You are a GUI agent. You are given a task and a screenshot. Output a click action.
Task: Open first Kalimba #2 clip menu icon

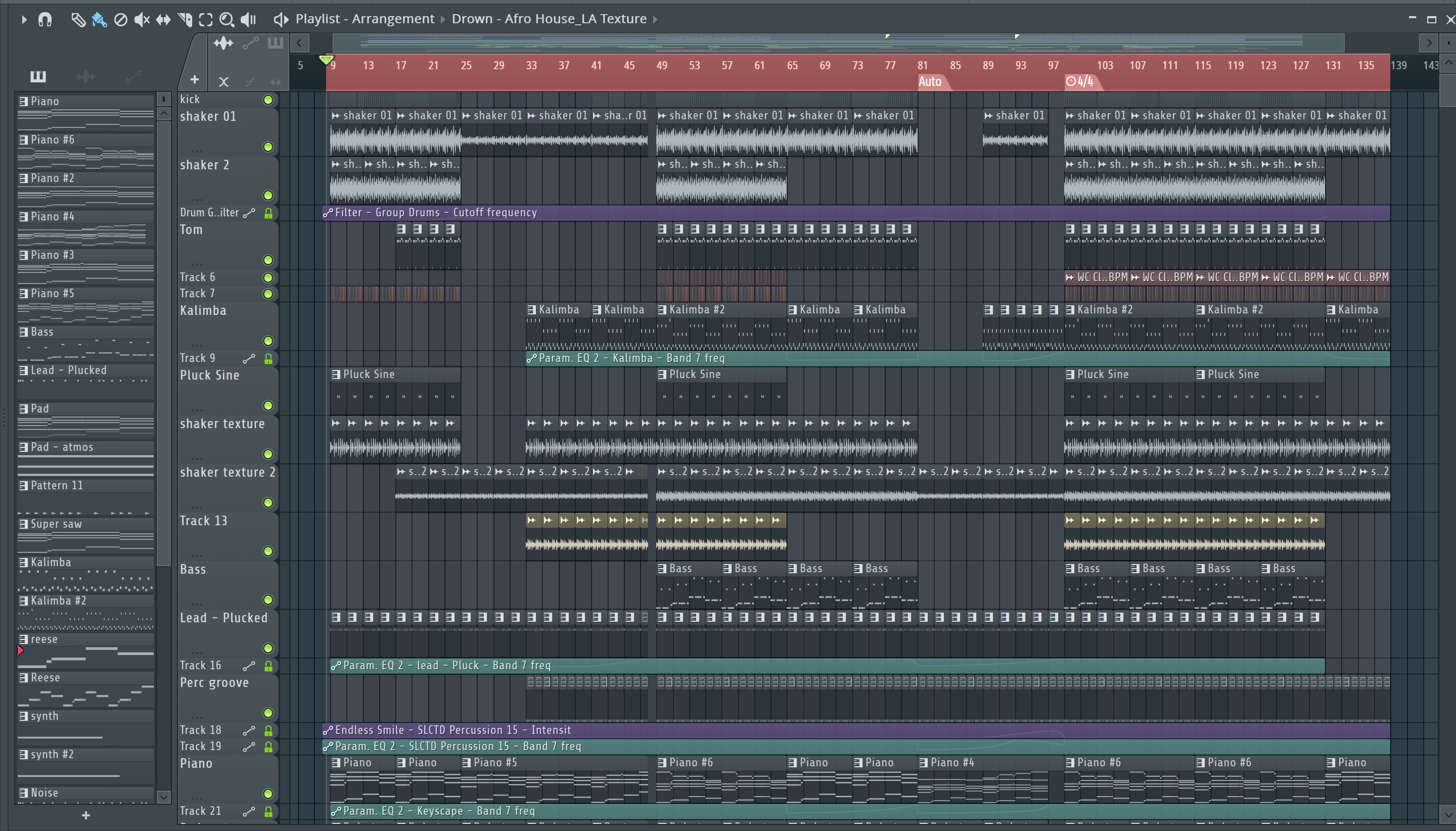(662, 310)
